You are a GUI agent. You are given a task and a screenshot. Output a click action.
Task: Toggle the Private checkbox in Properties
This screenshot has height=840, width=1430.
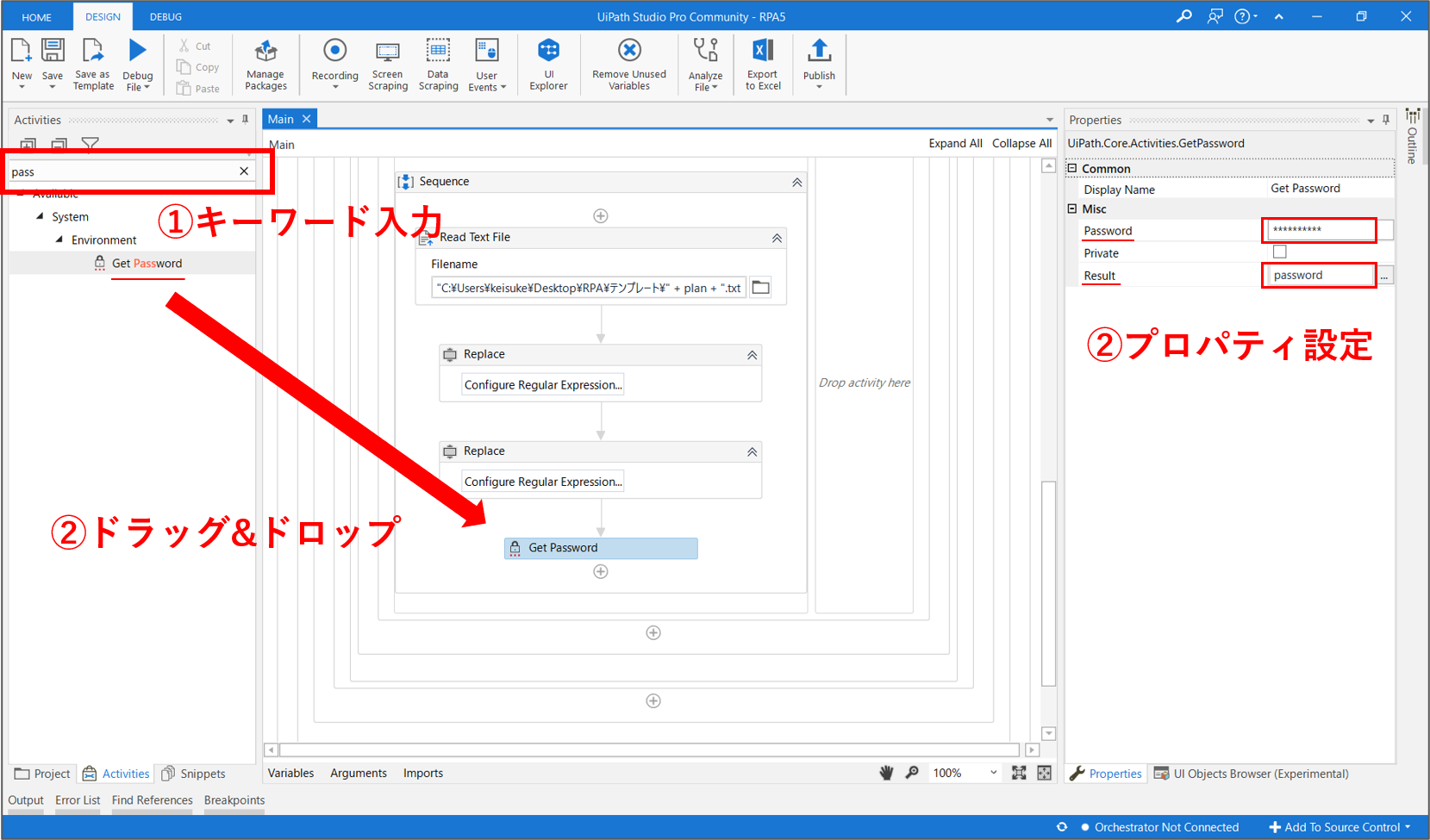click(x=1279, y=252)
